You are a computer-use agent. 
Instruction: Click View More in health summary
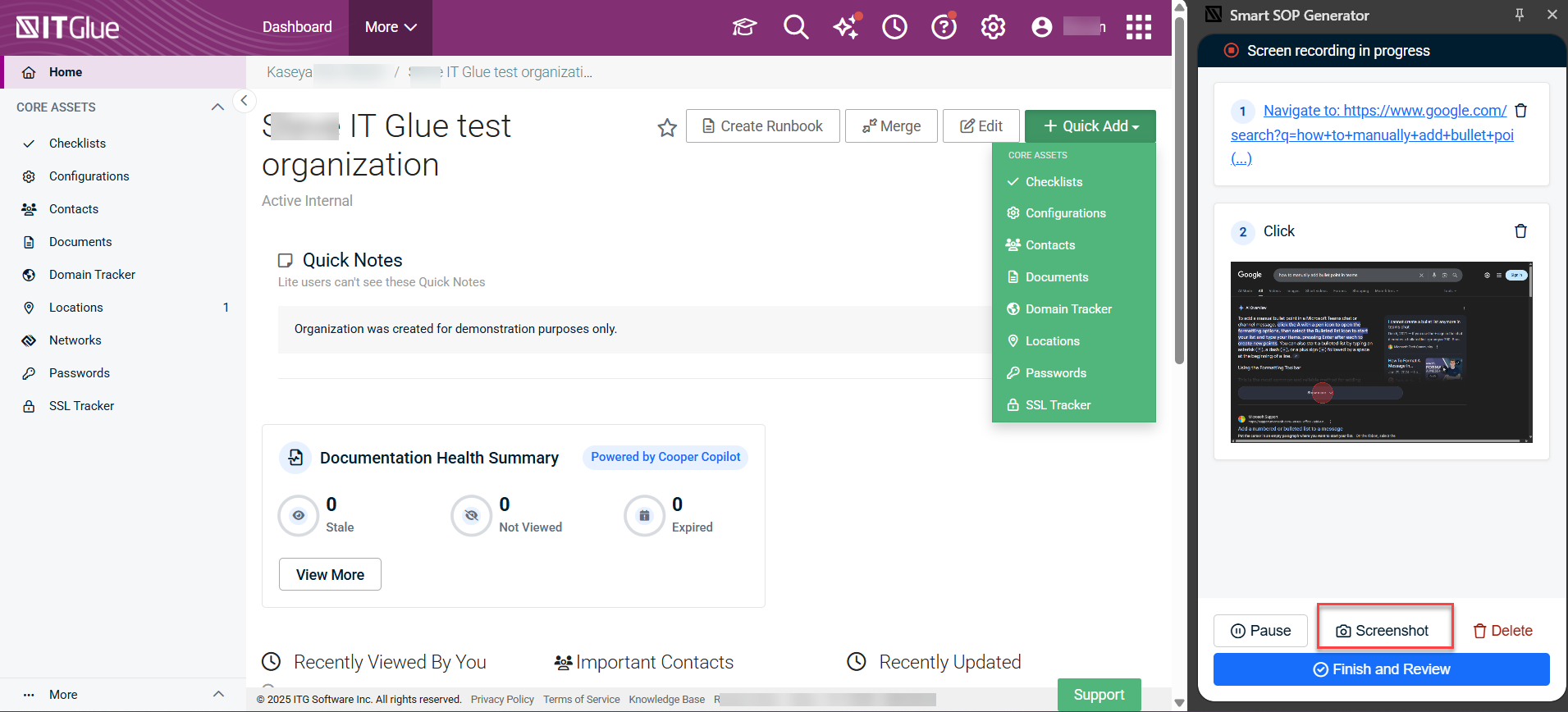[330, 574]
